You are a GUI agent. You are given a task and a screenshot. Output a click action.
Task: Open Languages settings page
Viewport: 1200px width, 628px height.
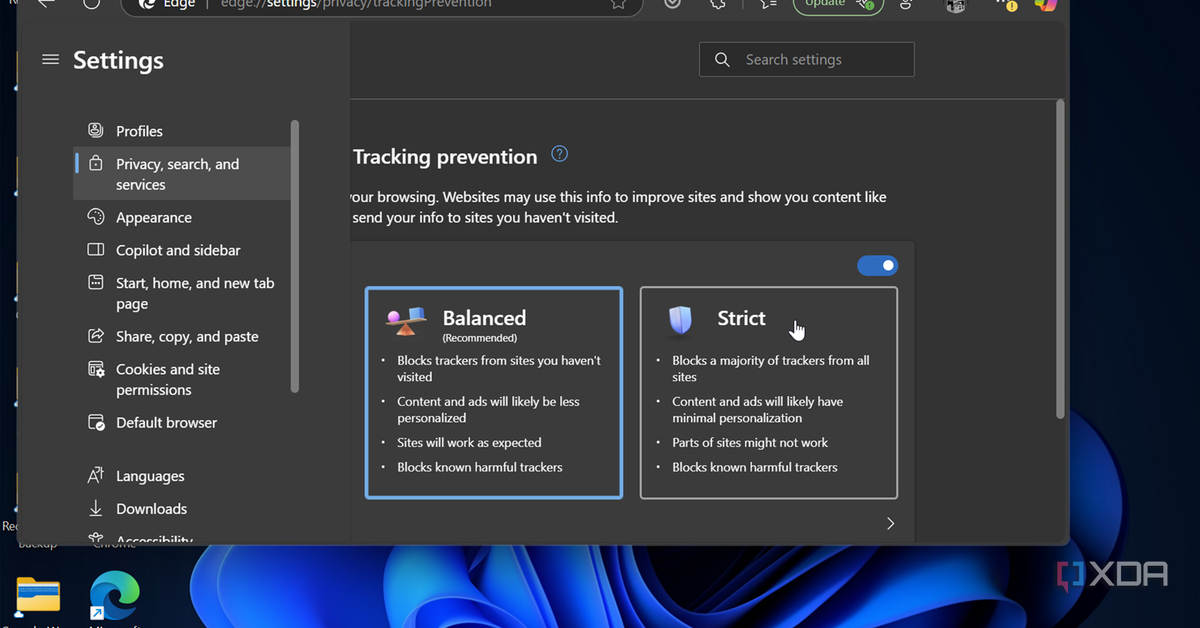[150, 476]
